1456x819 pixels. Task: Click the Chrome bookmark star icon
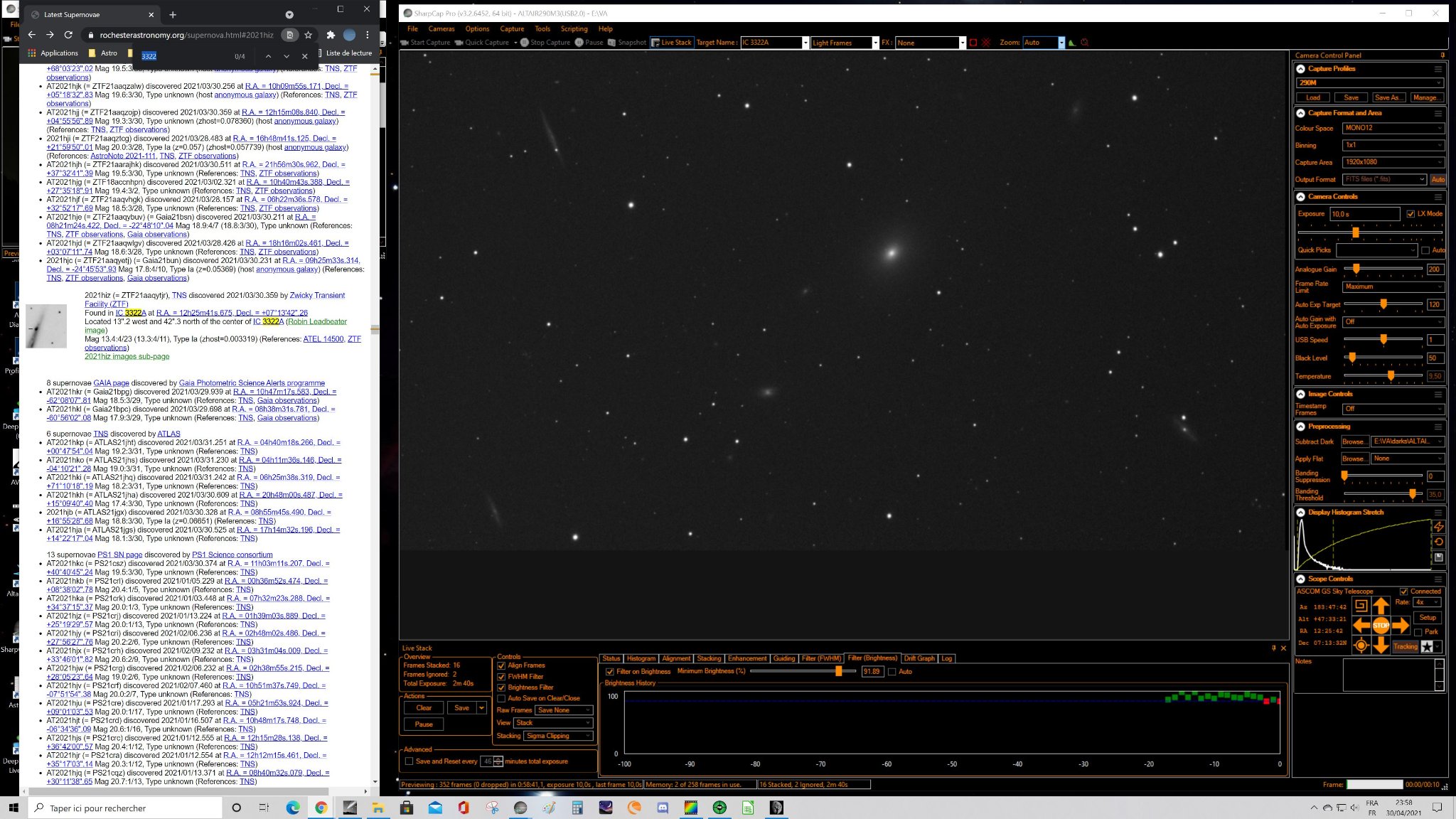(308, 35)
